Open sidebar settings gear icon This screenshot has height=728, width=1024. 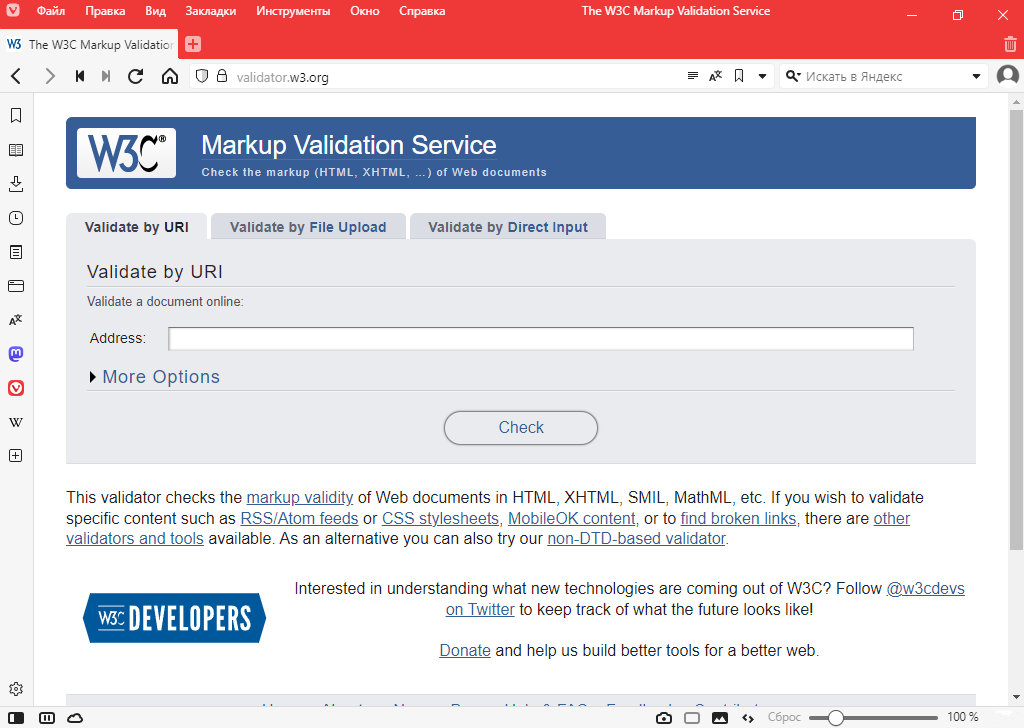click(x=16, y=689)
